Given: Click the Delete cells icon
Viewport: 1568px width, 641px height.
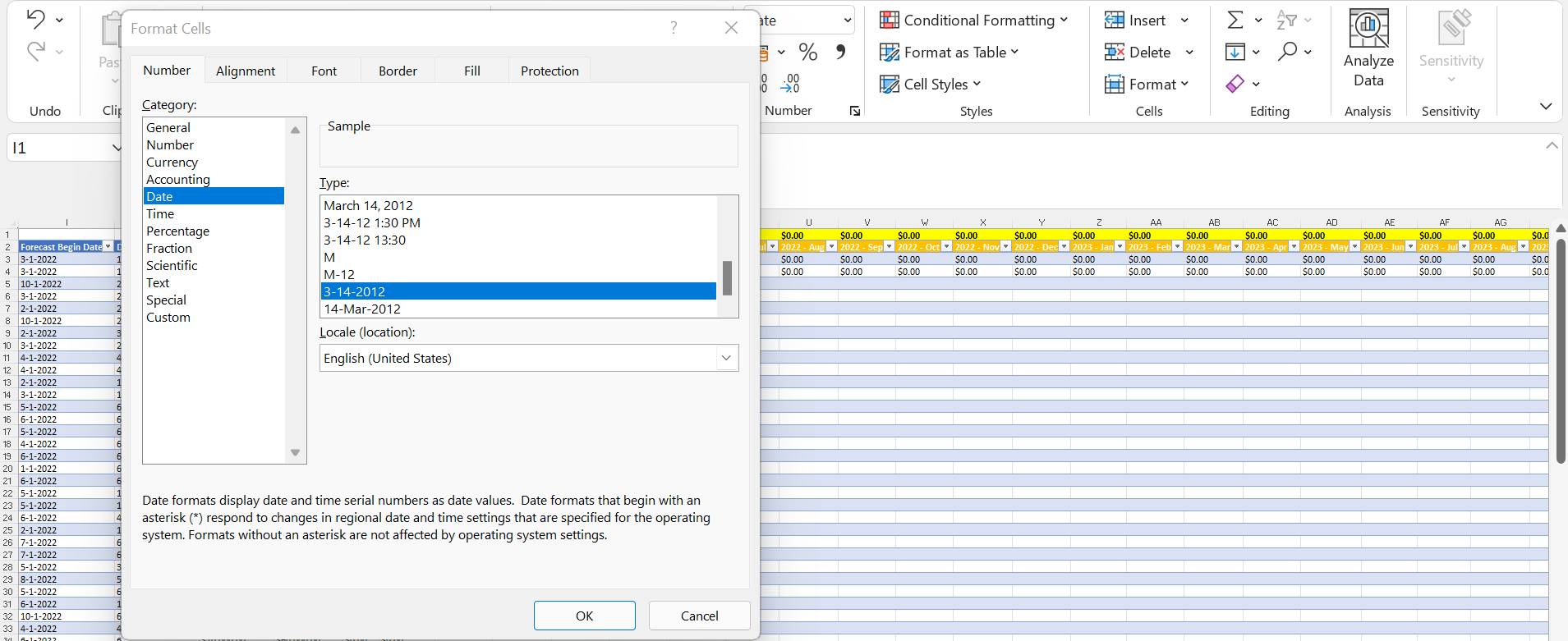Looking at the screenshot, I should (x=1115, y=53).
